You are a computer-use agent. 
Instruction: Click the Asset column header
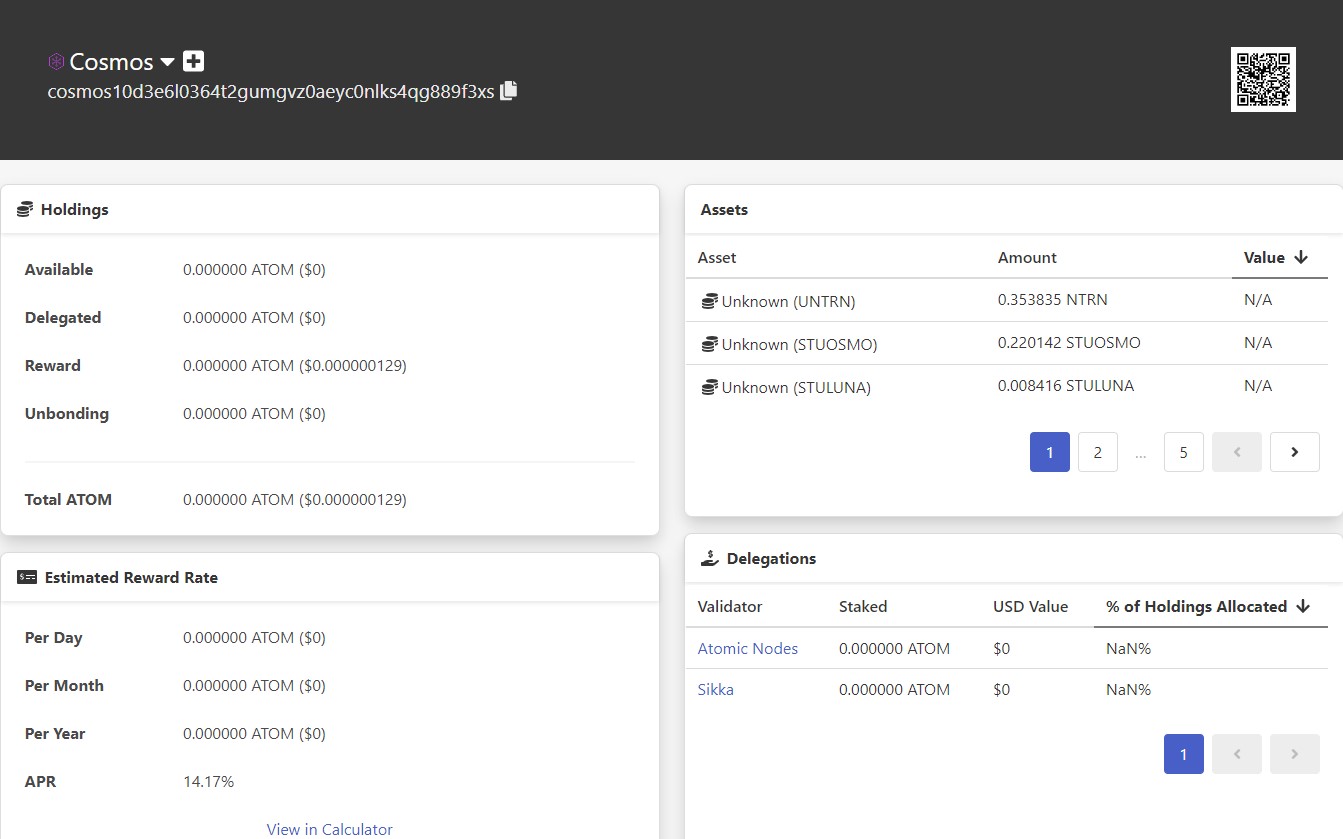[x=717, y=258]
